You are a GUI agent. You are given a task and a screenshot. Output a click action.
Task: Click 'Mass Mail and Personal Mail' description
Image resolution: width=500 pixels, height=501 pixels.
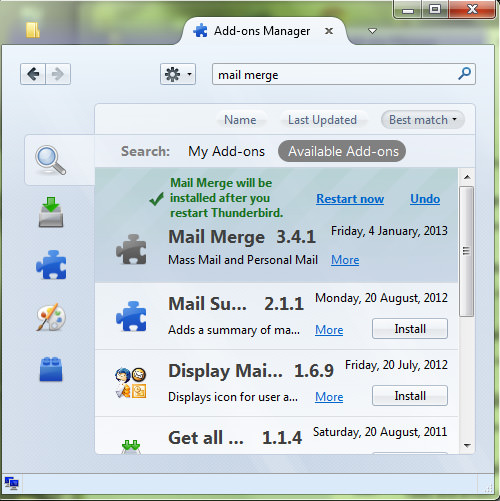coord(243,260)
